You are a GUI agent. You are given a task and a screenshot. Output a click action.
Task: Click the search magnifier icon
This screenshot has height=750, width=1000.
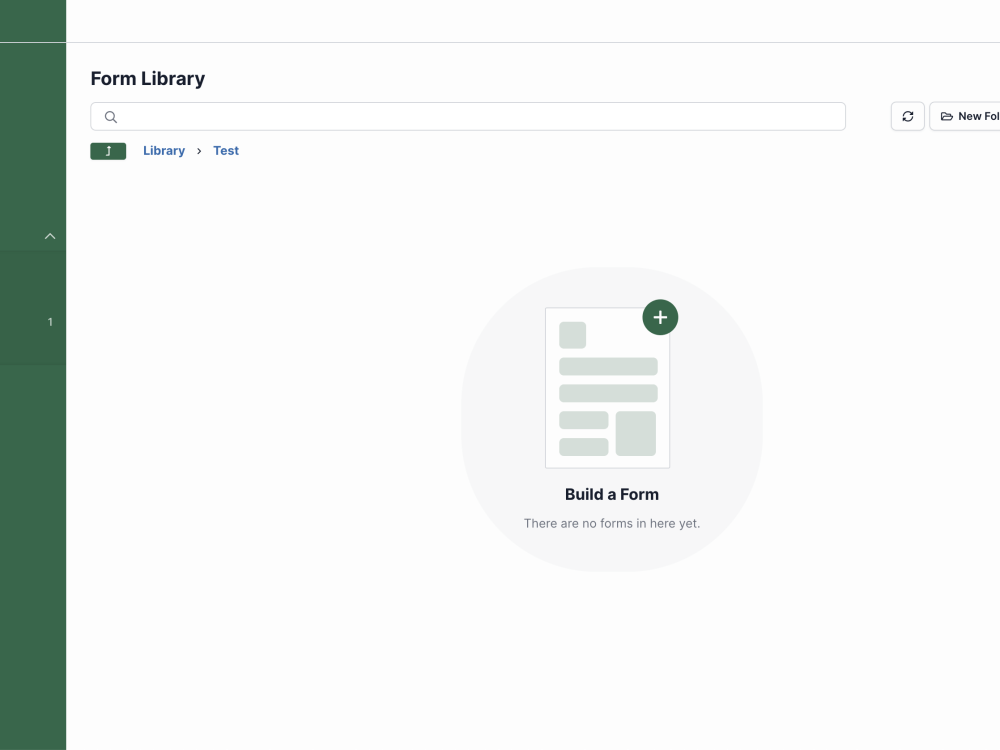point(111,117)
